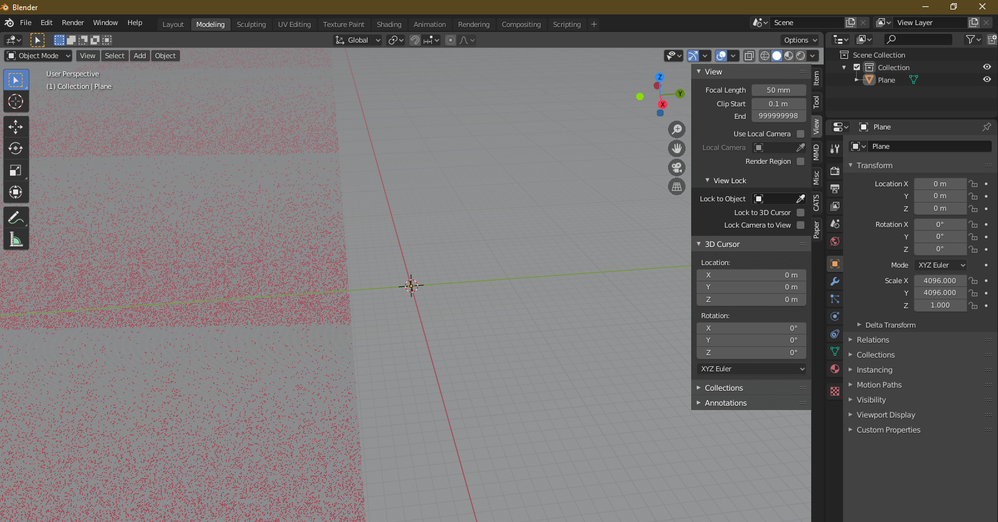Screen dimensions: 998x522
Task: Switch to rendered viewport shading
Action: coord(801,56)
